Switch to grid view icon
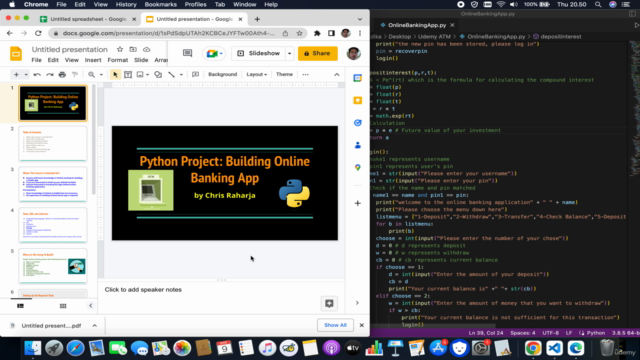This screenshot has width=640, height=360. 63,306
